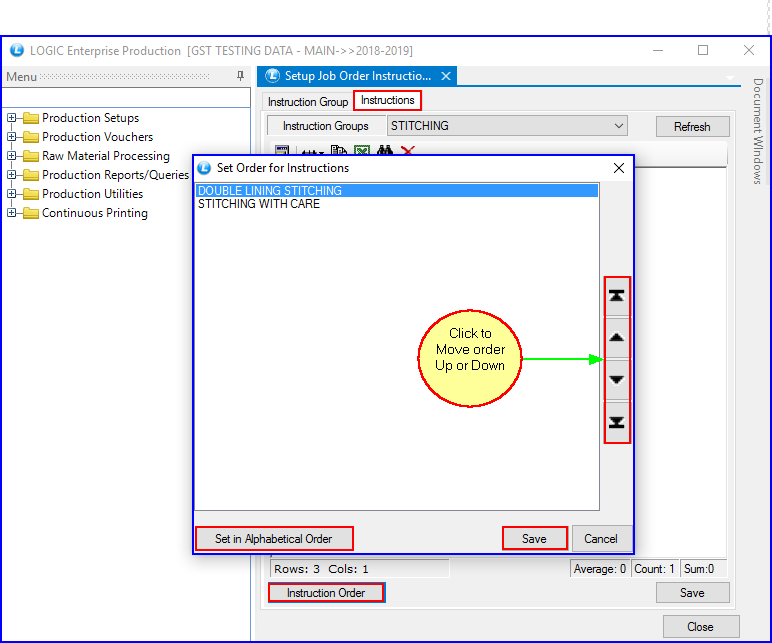Pin the Menu panel with pushpin icon
The height and width of the screenshot is (643, 772).
click(x=240, y=77)
